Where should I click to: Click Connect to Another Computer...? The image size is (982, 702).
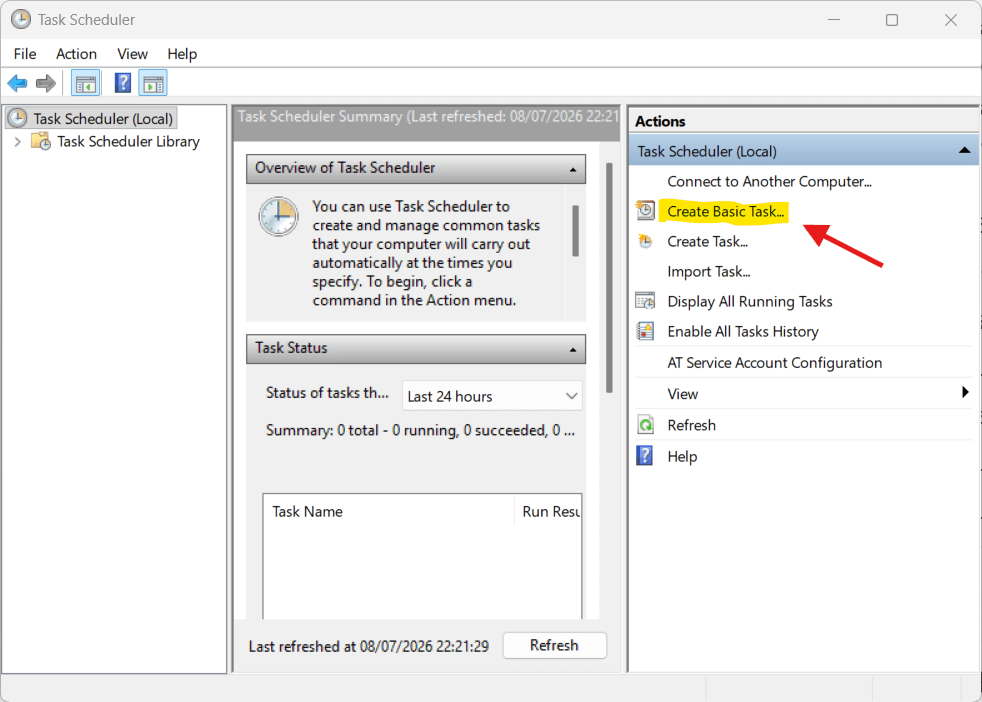click(x=770, y=182)
